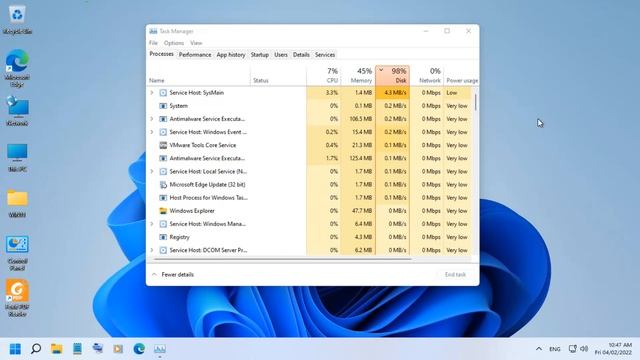
Task: Open the Microsoft Edge desktop shortcut
Action: pyautogui.click(x=17, y=68)
